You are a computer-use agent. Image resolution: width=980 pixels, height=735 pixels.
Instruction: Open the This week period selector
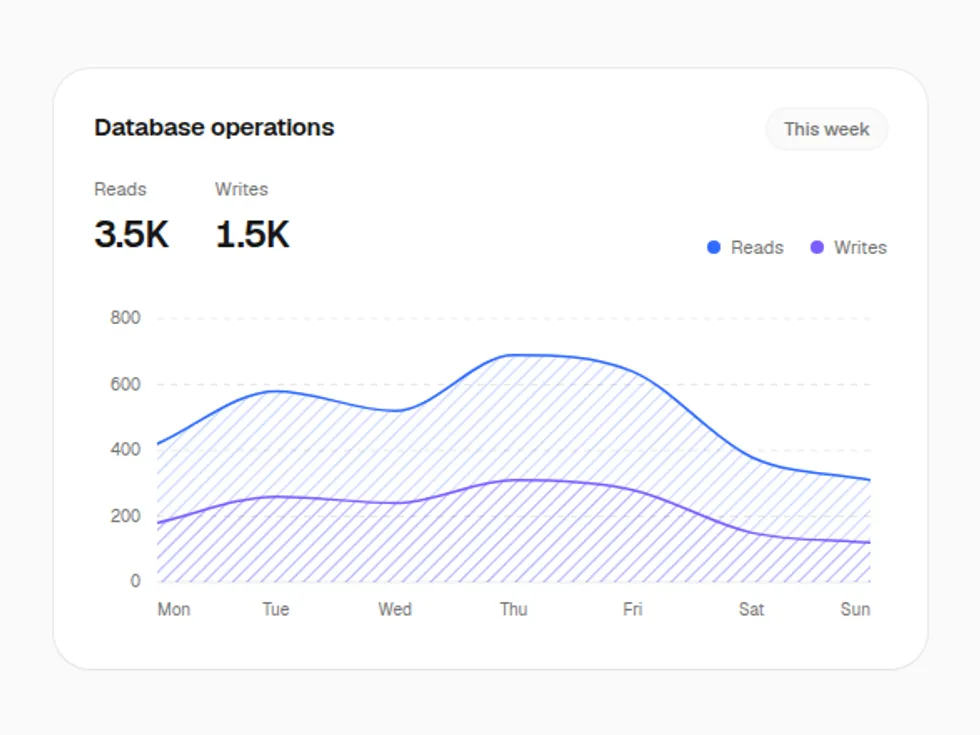click(826, 129)
